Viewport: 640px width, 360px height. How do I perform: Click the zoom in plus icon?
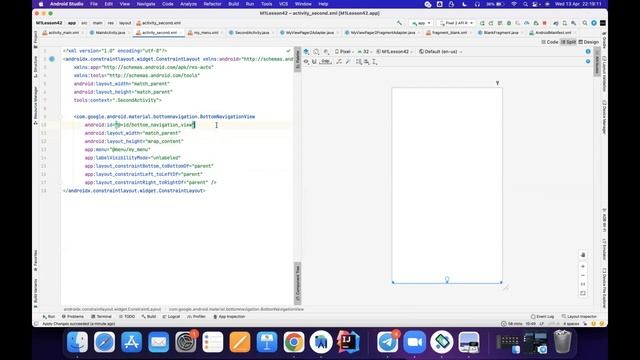[583, 267]
